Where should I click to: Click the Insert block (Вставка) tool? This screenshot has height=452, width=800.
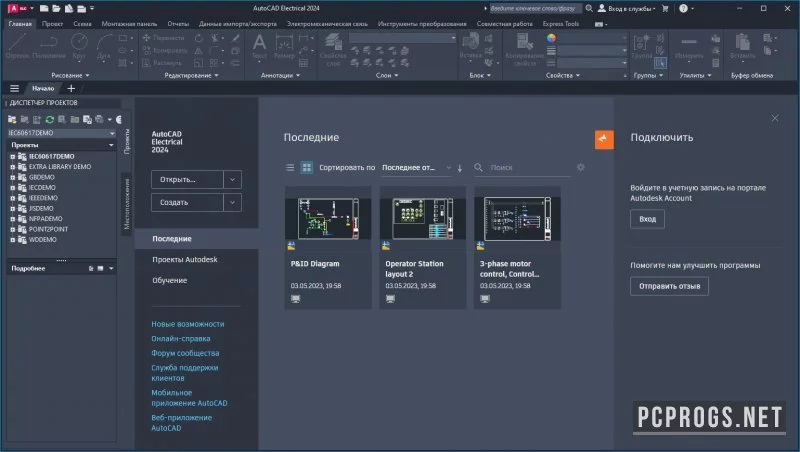pyautogui.click(x=470, y=47)
